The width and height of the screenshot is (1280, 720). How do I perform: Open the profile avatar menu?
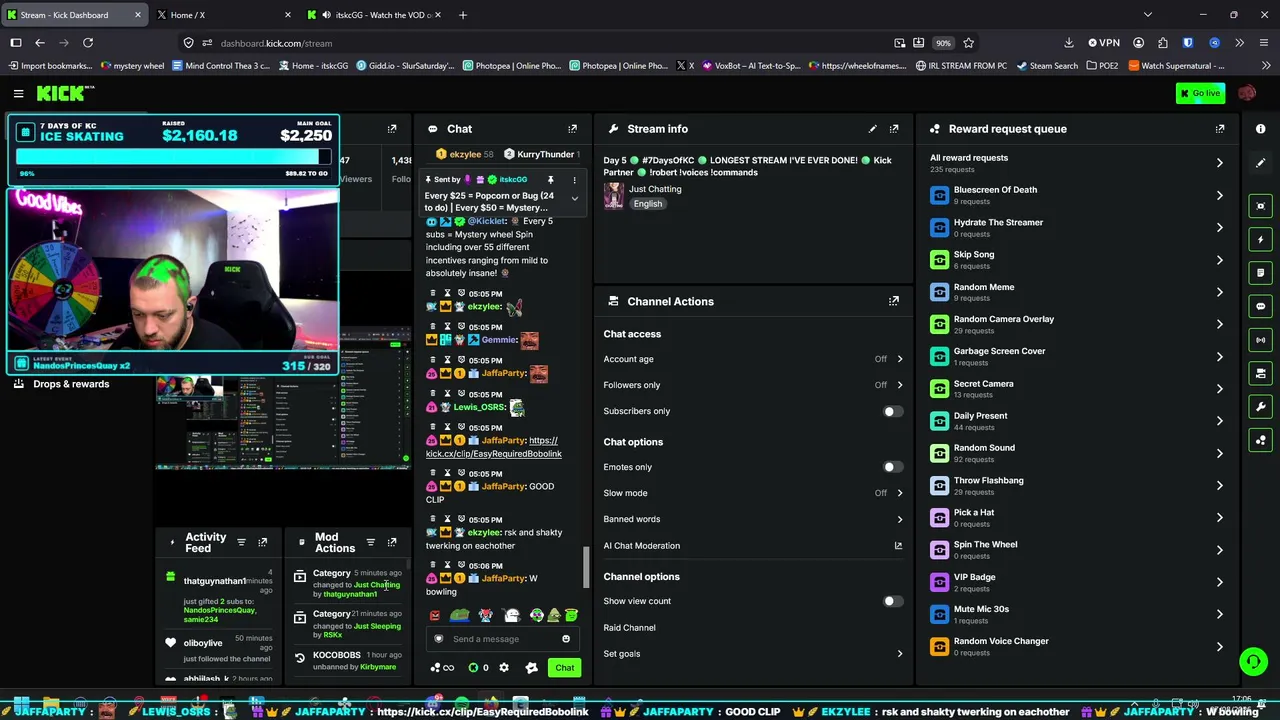(x=1246, y=93)
